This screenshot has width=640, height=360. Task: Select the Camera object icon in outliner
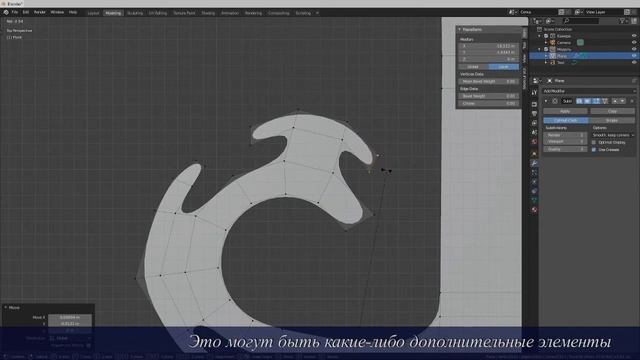(552, 42)
